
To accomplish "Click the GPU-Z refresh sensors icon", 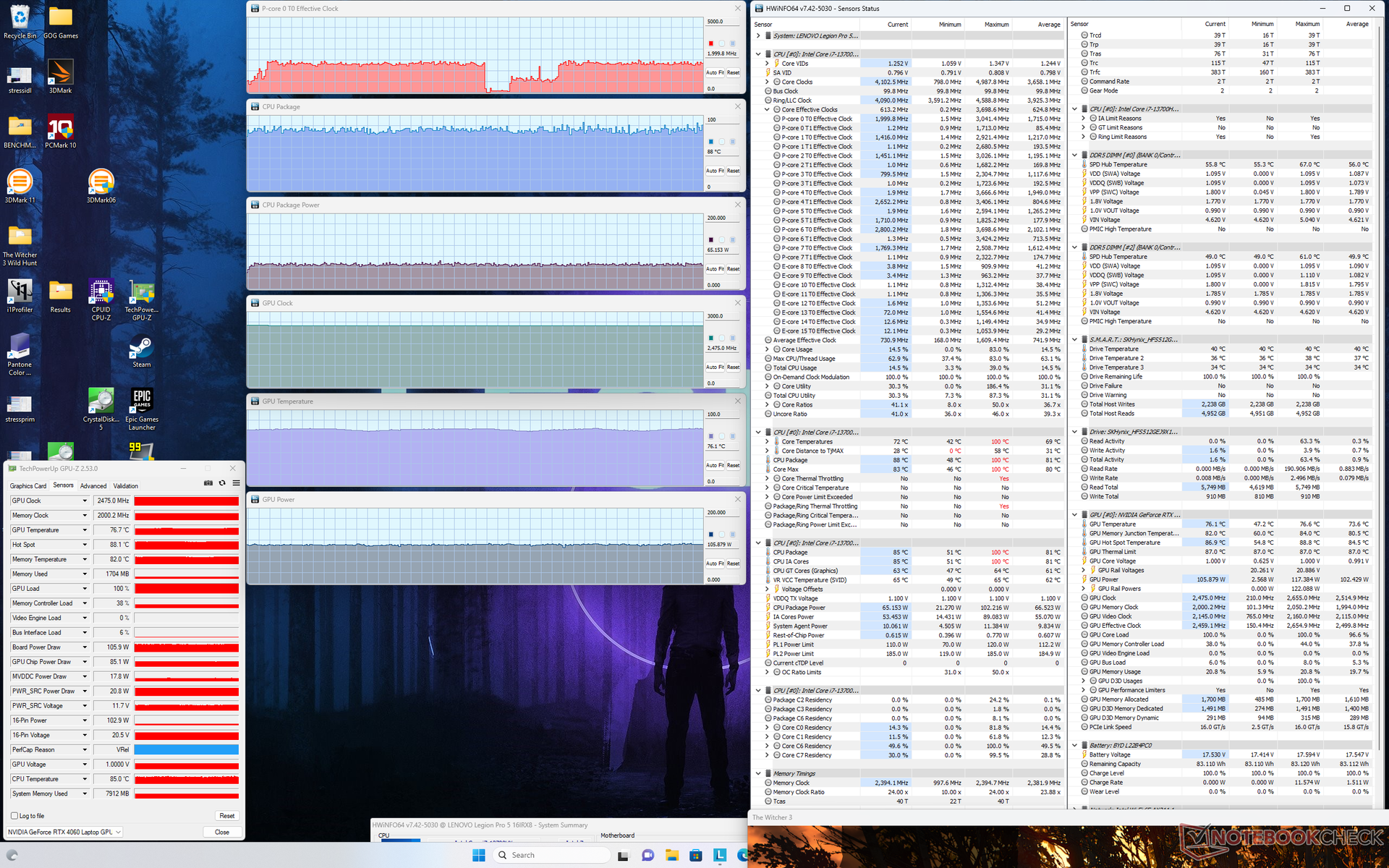I will 222,483.
